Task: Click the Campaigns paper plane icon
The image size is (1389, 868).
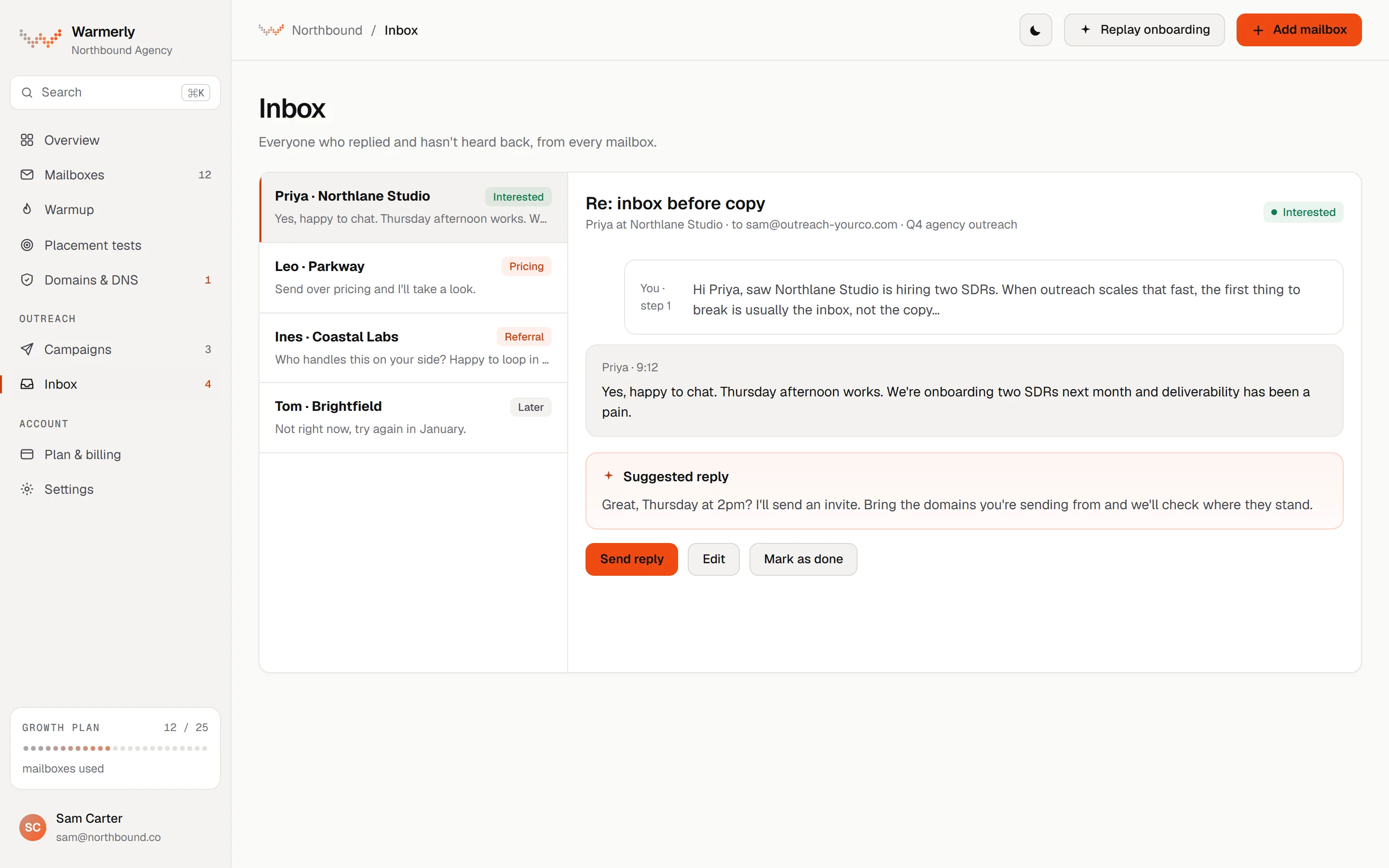Action: tap(27, 349)
